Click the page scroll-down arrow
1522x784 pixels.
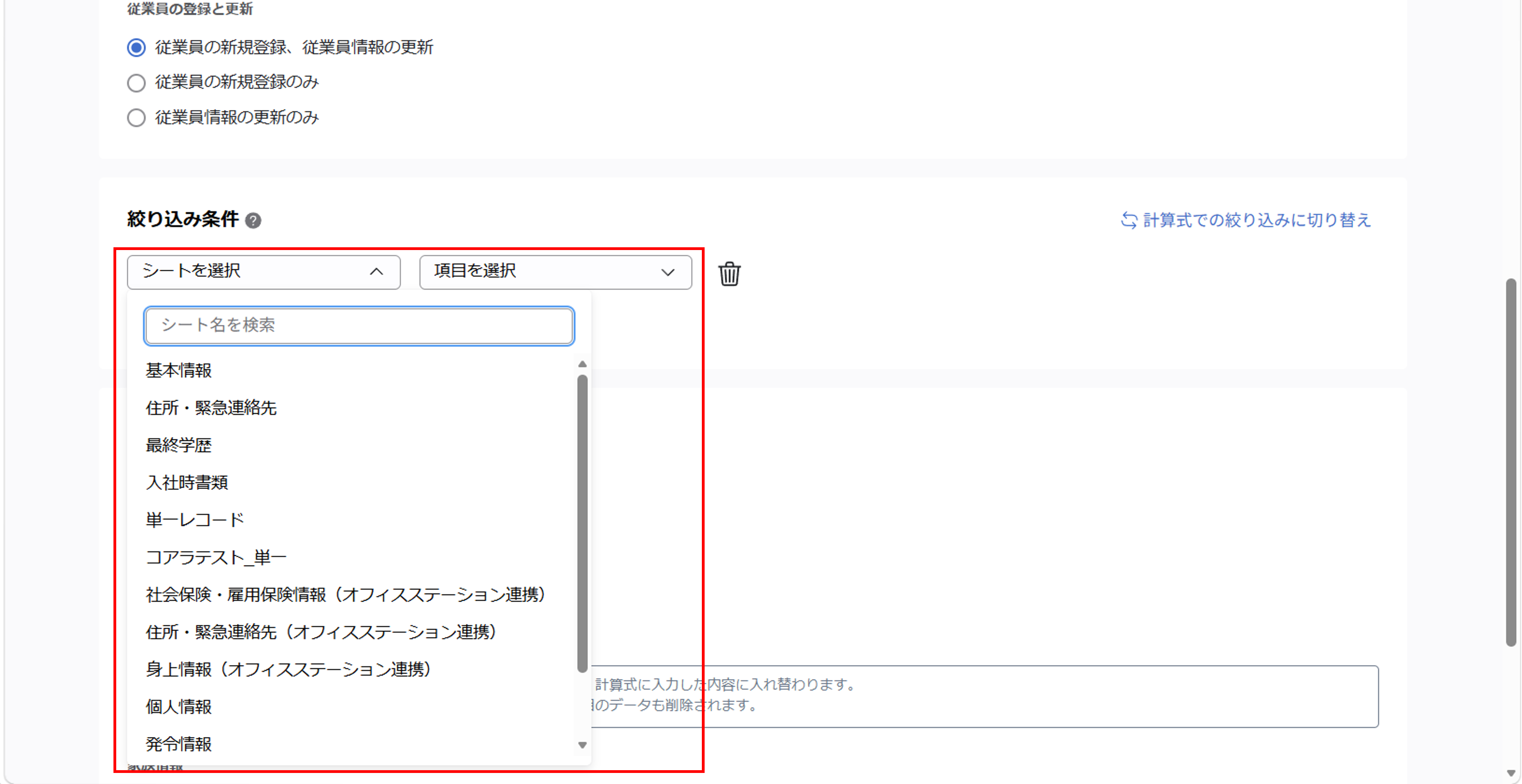point(1511,773)
